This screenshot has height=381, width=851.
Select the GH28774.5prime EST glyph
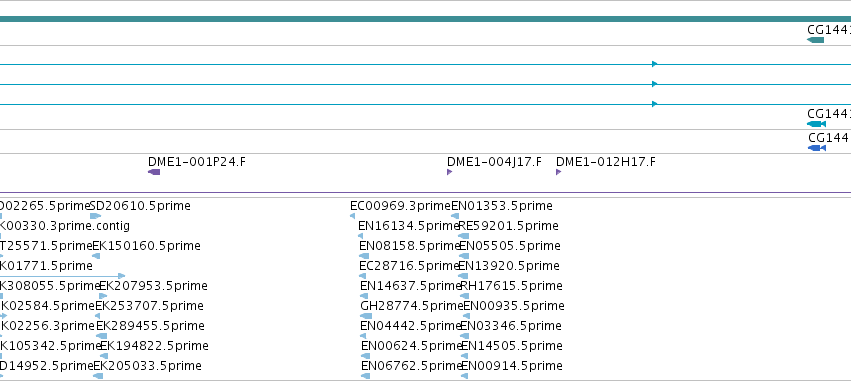click(366, 316)
